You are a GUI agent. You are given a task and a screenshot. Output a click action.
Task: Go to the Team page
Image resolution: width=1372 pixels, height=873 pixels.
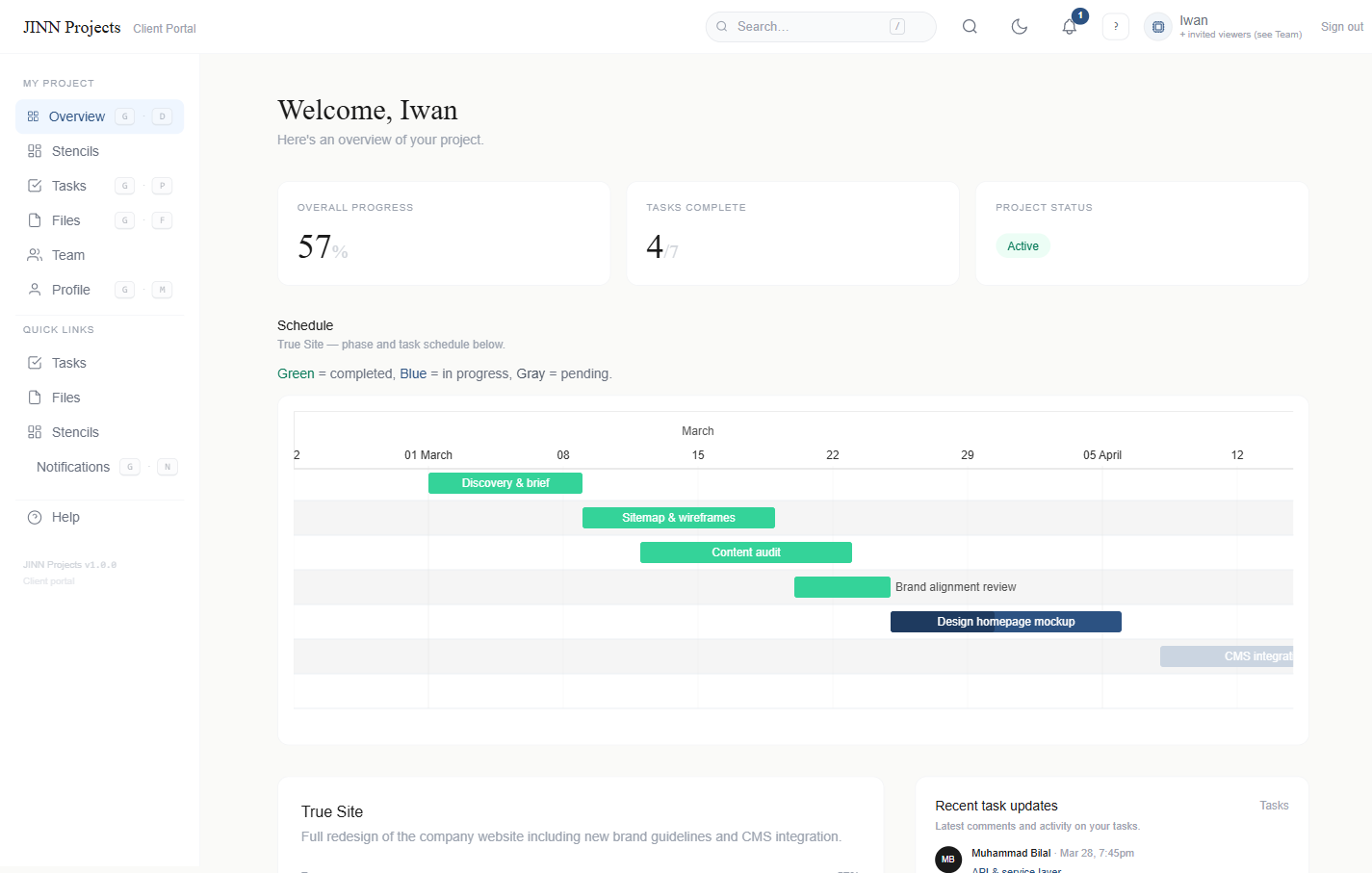click(x=99, y=255)
